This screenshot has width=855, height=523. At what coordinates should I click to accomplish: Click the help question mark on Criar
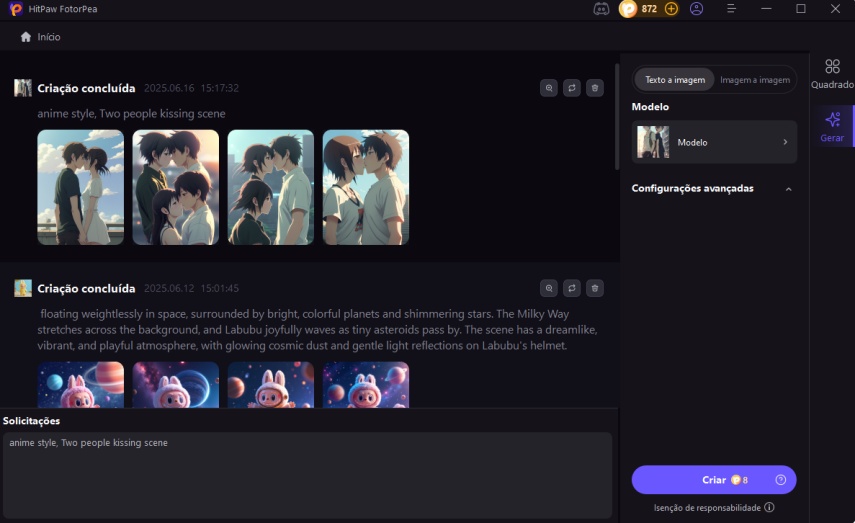(x=780, y=480)
